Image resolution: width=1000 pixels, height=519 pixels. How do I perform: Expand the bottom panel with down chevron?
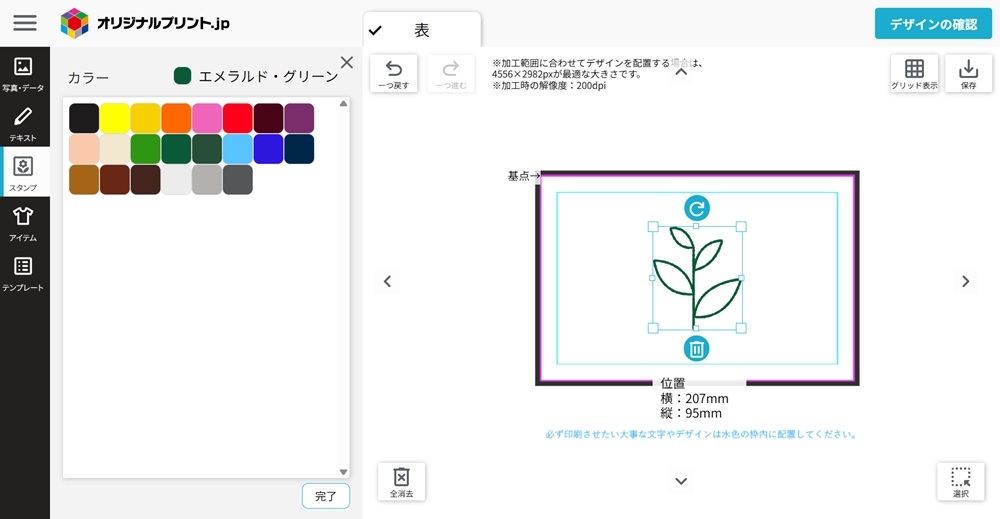click(x=681, y=481)
